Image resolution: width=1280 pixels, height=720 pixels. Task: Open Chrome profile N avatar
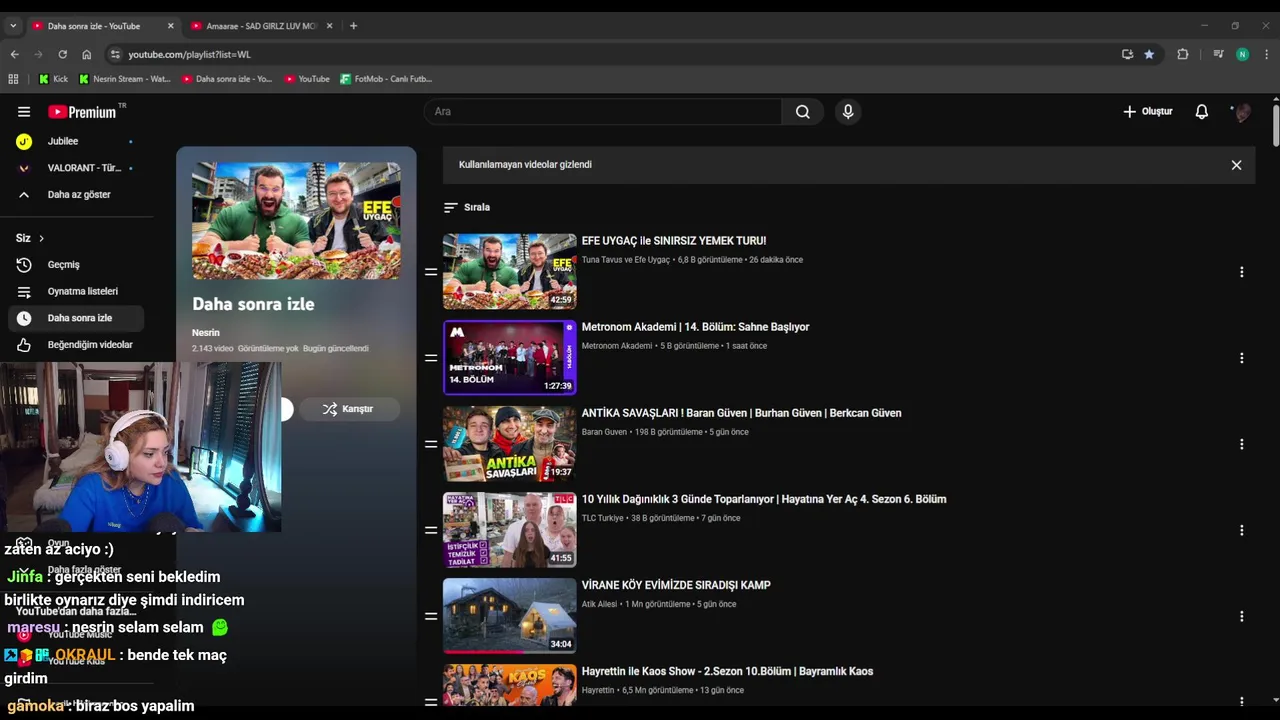point(1242,54)
